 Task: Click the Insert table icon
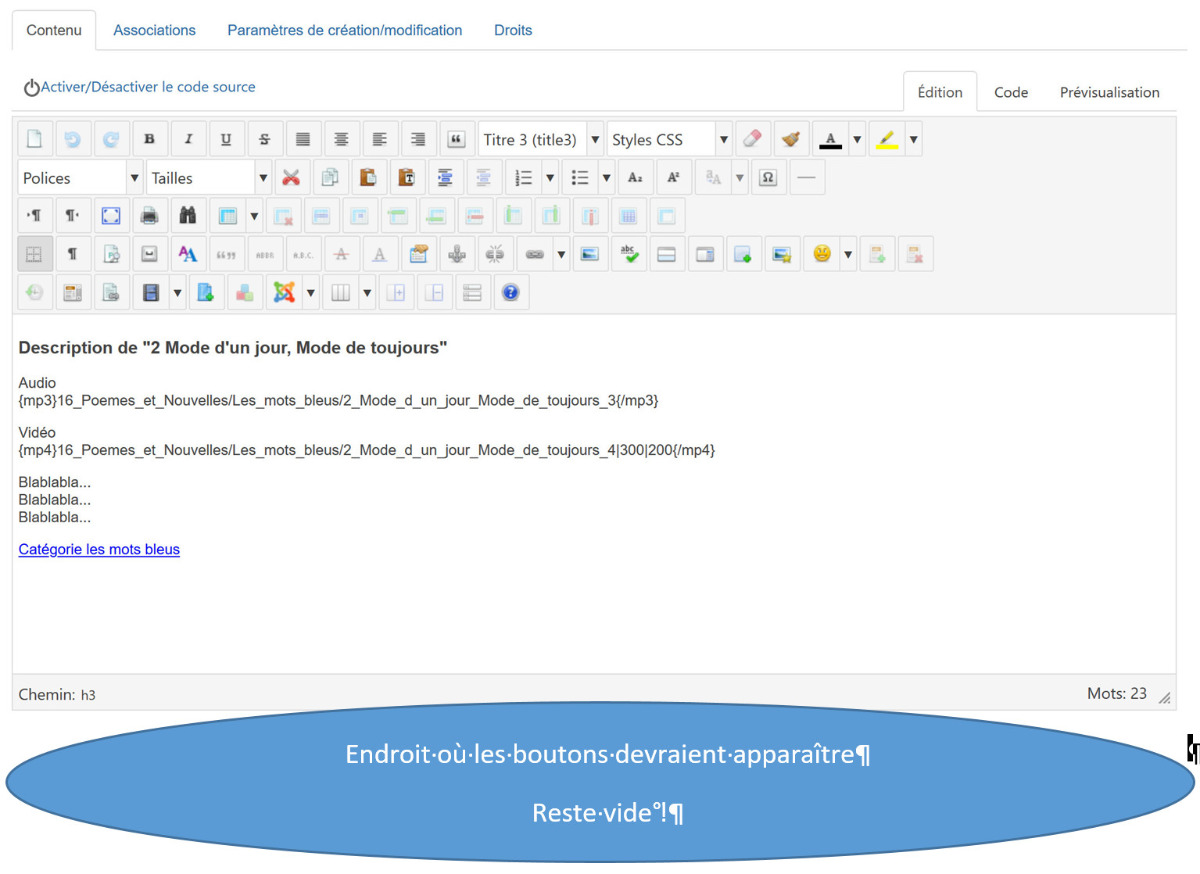click(x=227, y=215)
